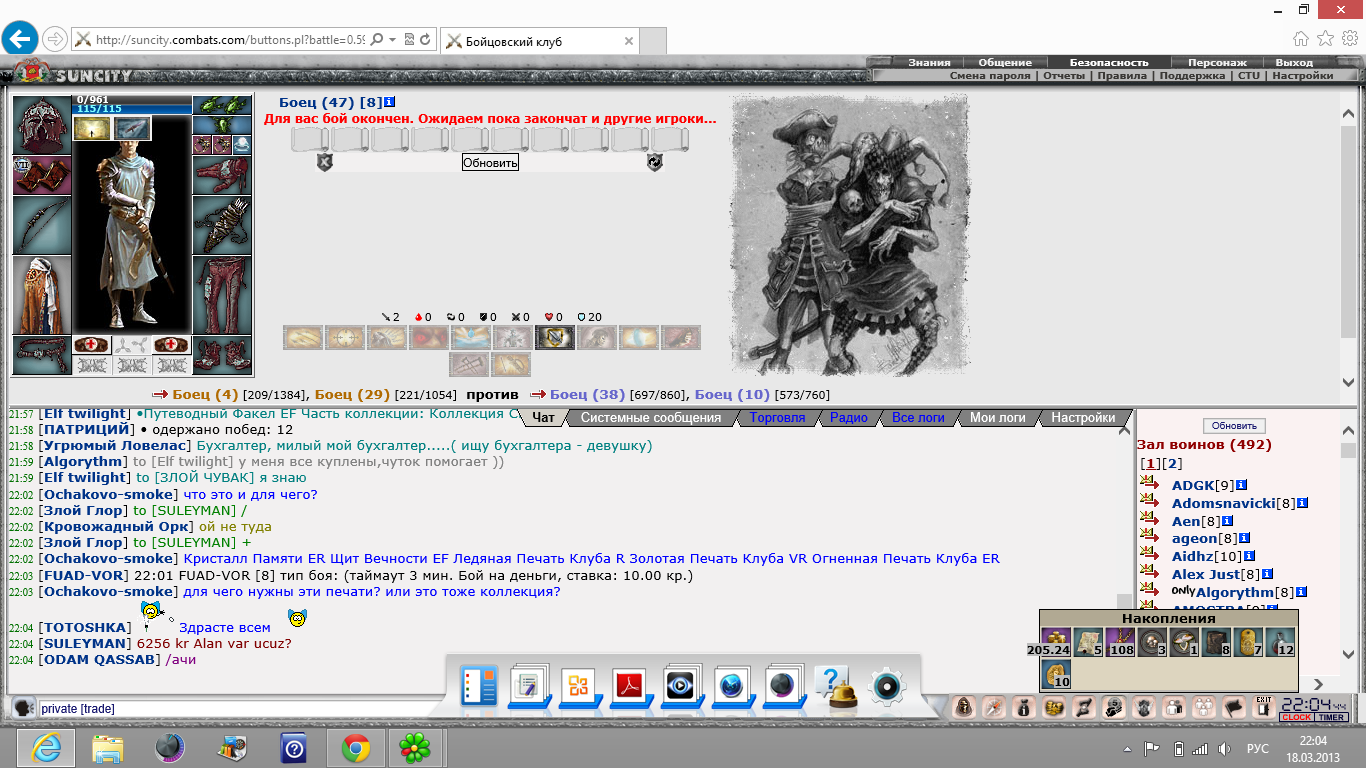This screenshot has height=768, width=1366.
Task: Switch clock display to TIMER mode
Action: (x=1331, y=717)
